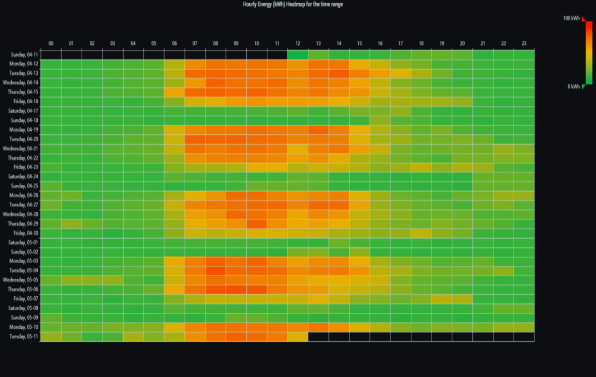Click hour column header '23'
The height and width of the screenshot is (377, 596).
coord(524,44)
